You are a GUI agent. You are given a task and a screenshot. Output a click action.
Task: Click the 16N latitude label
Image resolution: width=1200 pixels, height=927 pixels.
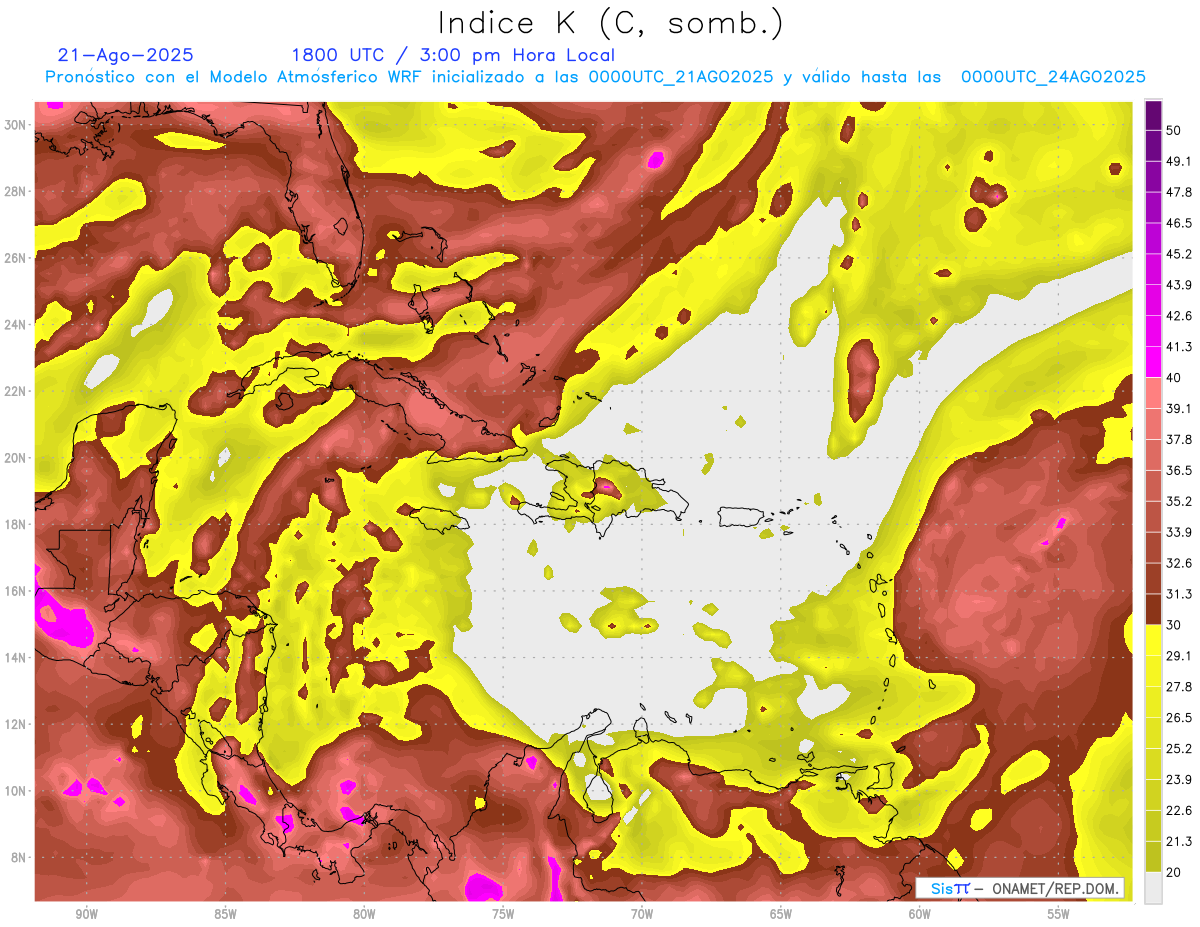17,591
